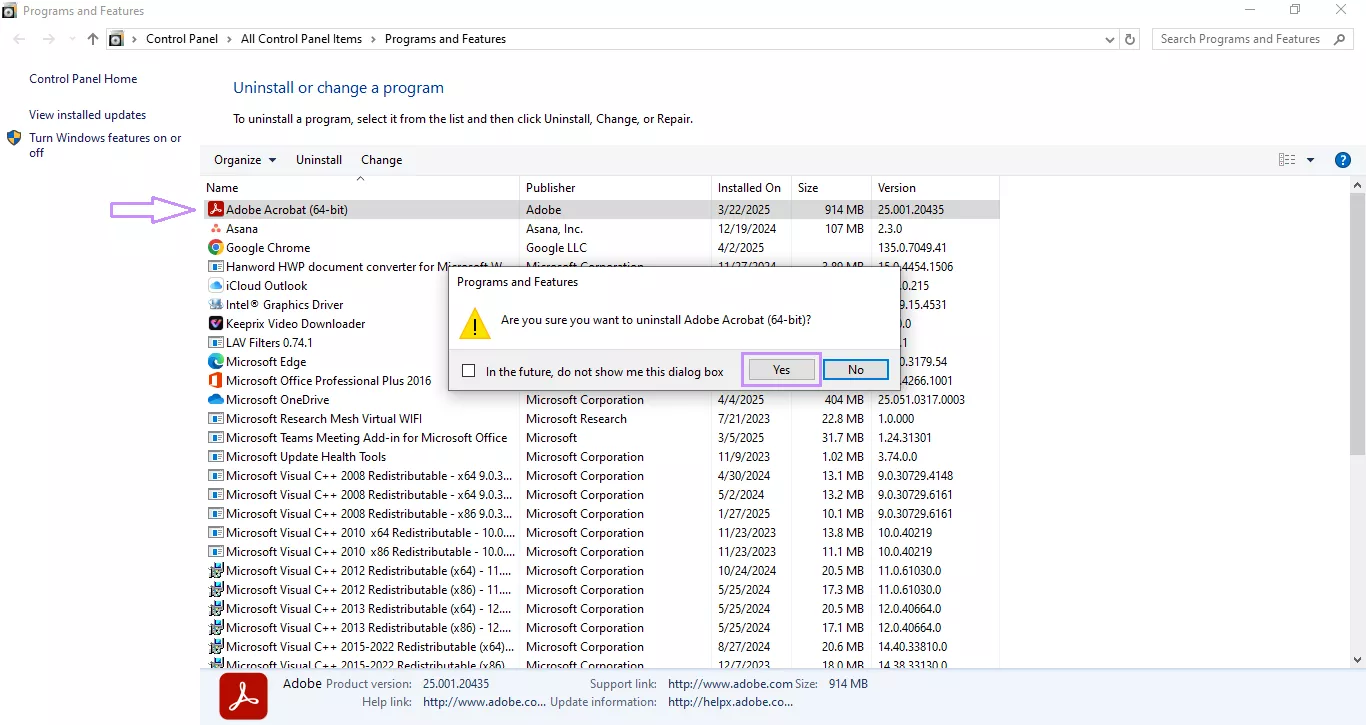Click the Microsoft Edge icon in list
The width and height of the screenshot is (1366, 725).
(217, 361)
